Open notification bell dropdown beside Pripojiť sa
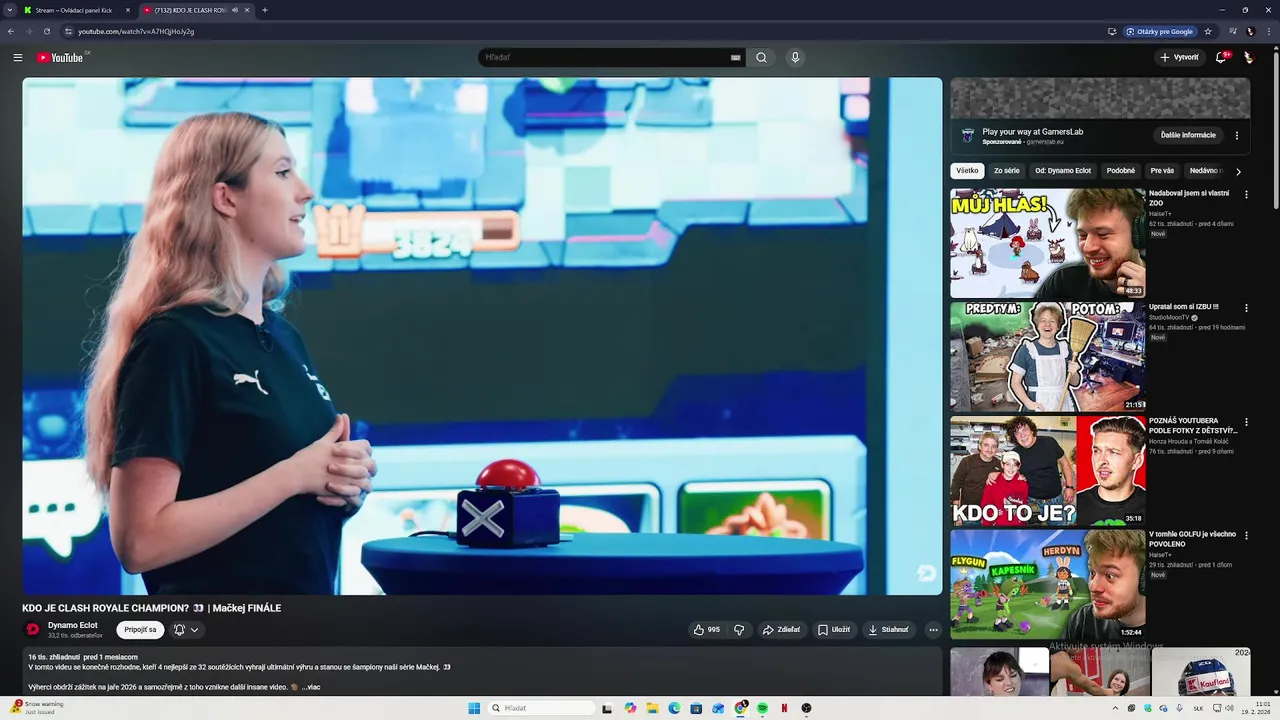1280x720 pixels. tap(185, 630)
